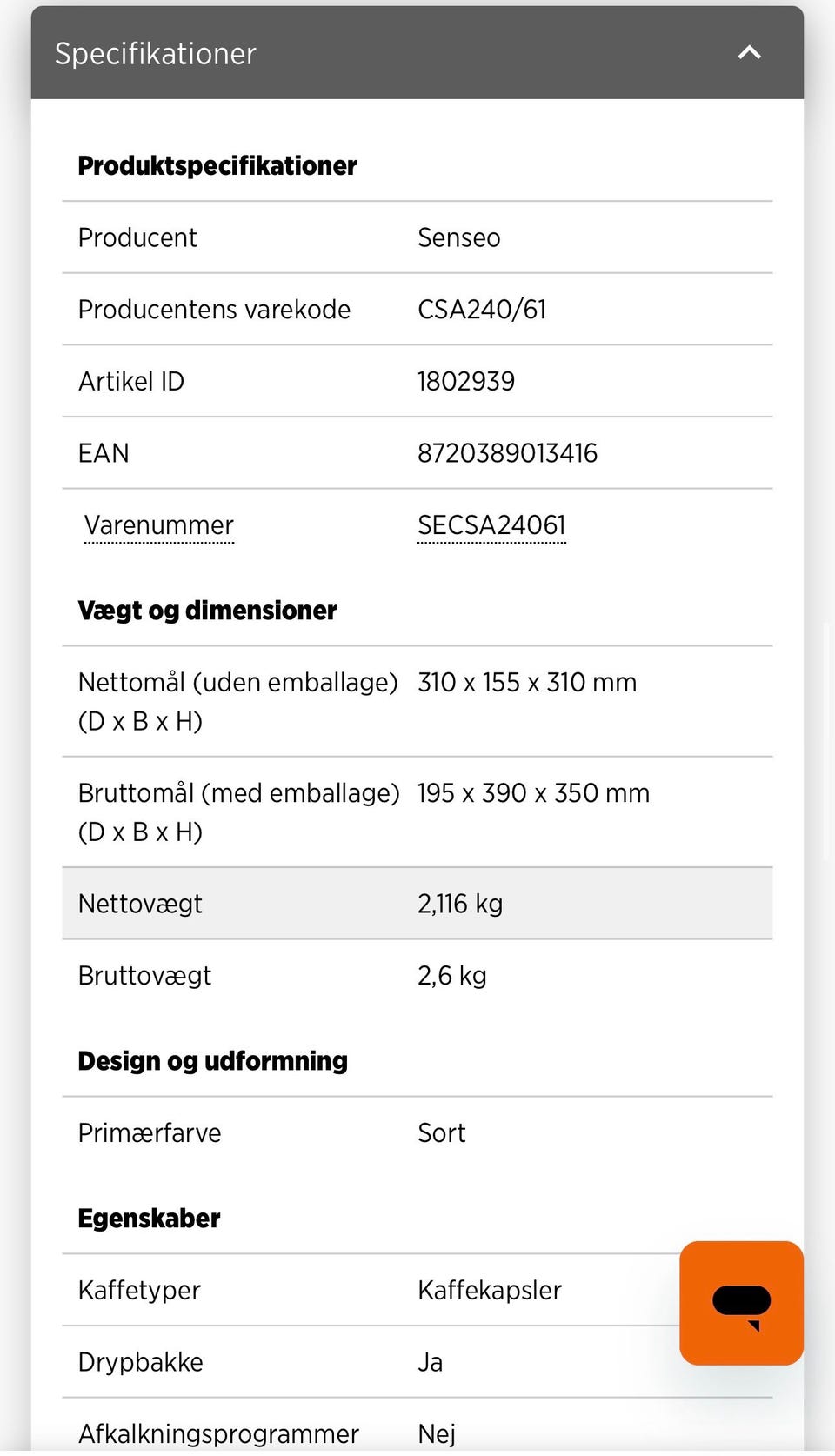Click the SECSA24061 item number
The height and width of the screenshot is (1456, 835).
click(x=491, y=525)
